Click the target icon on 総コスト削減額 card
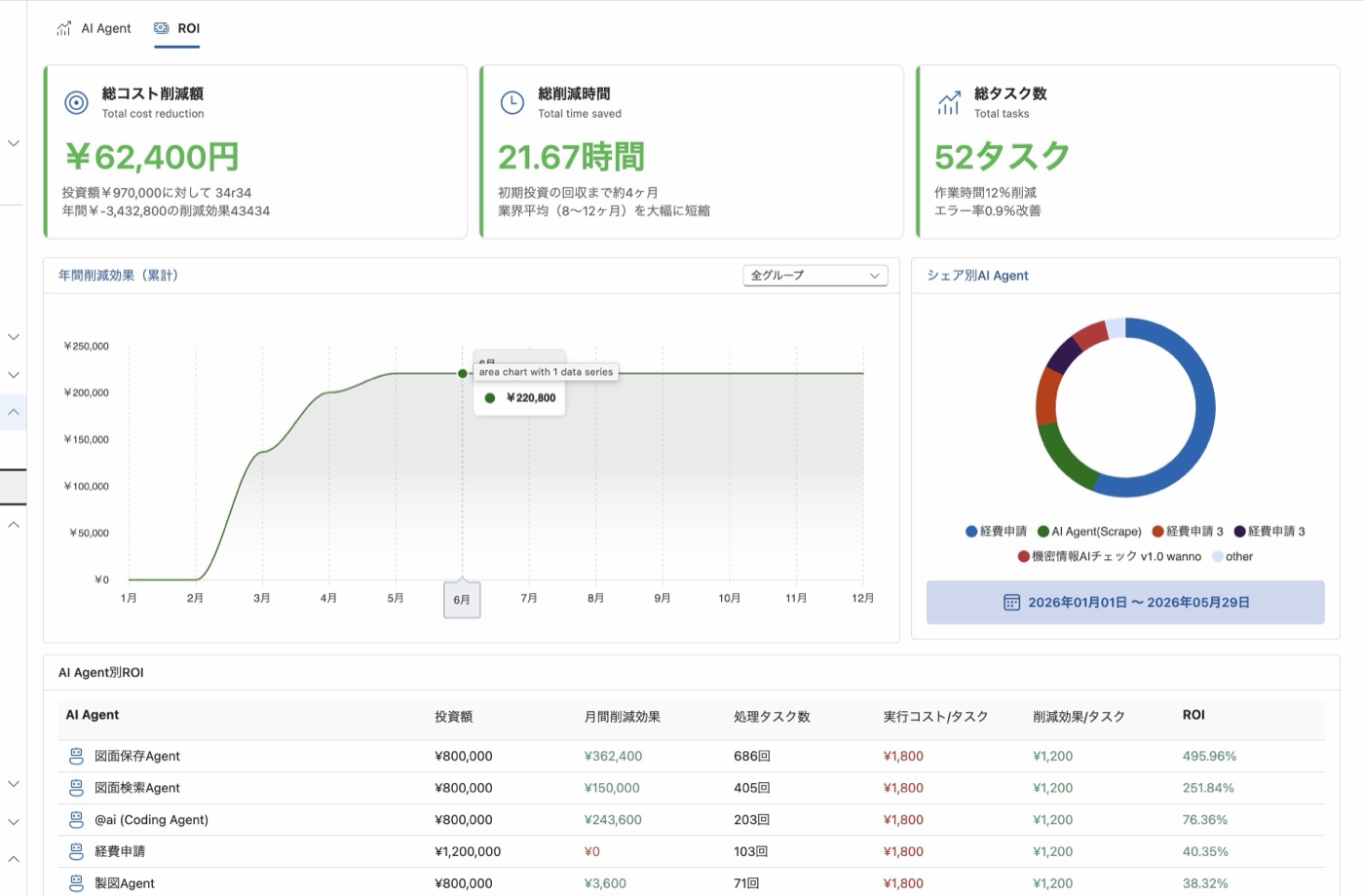Screen dimensions: 1364x896 (x=76, y=102)
